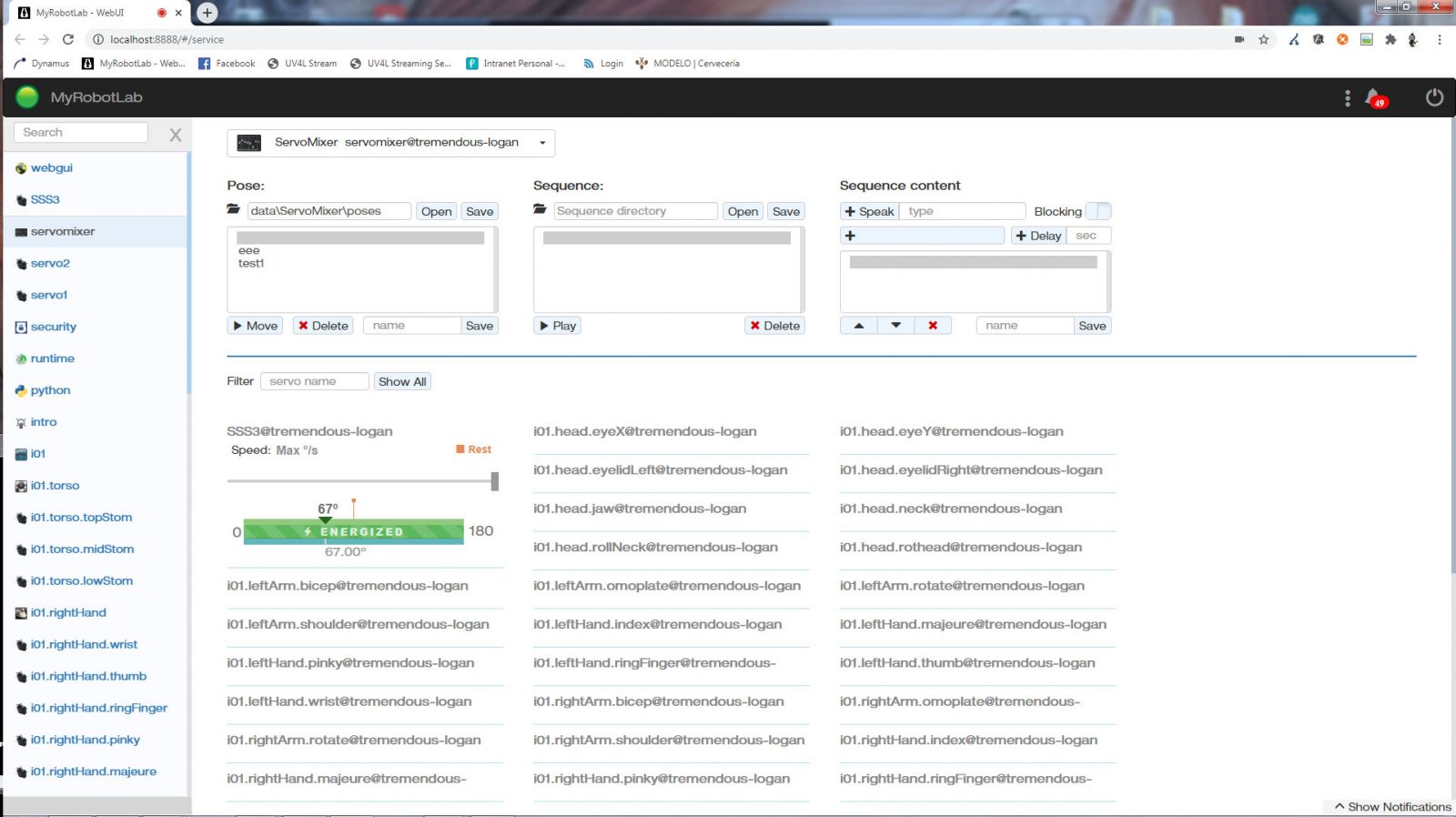Screen dimensions: 1456x817
Task: Click the sidebar Search field
Action: coord(81,133)
